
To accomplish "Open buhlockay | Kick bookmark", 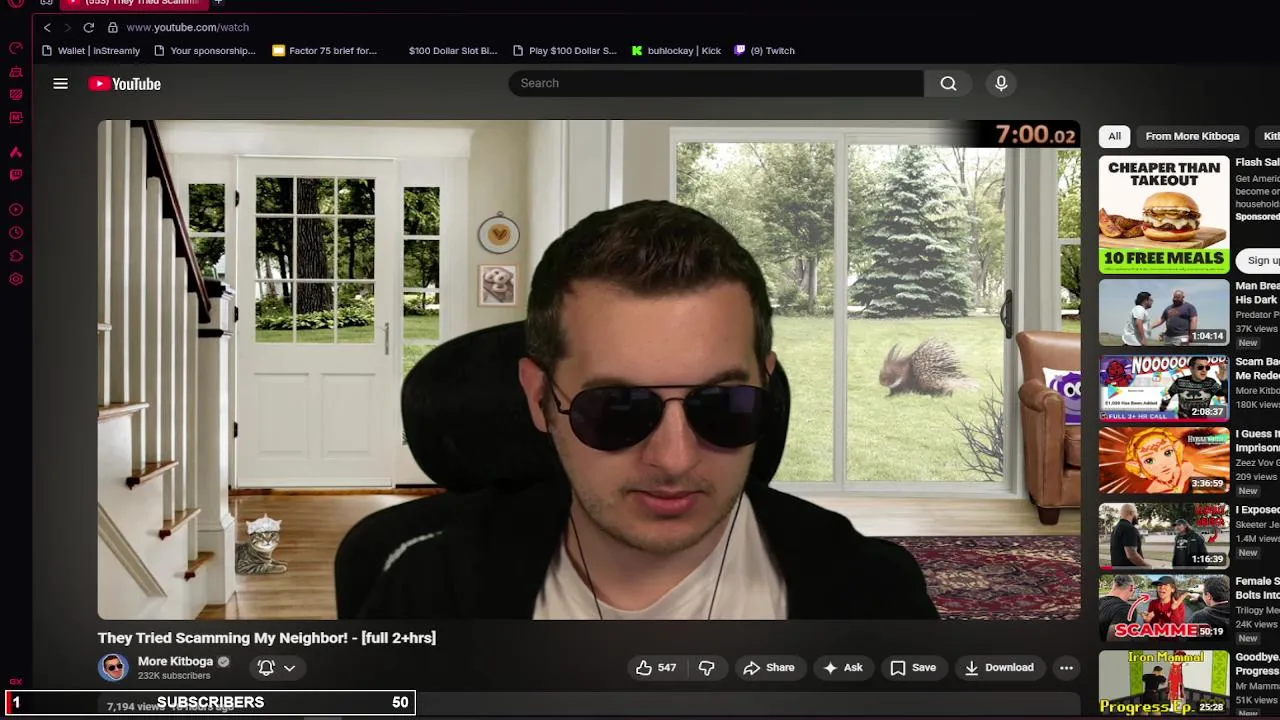I will click(676, 51).
